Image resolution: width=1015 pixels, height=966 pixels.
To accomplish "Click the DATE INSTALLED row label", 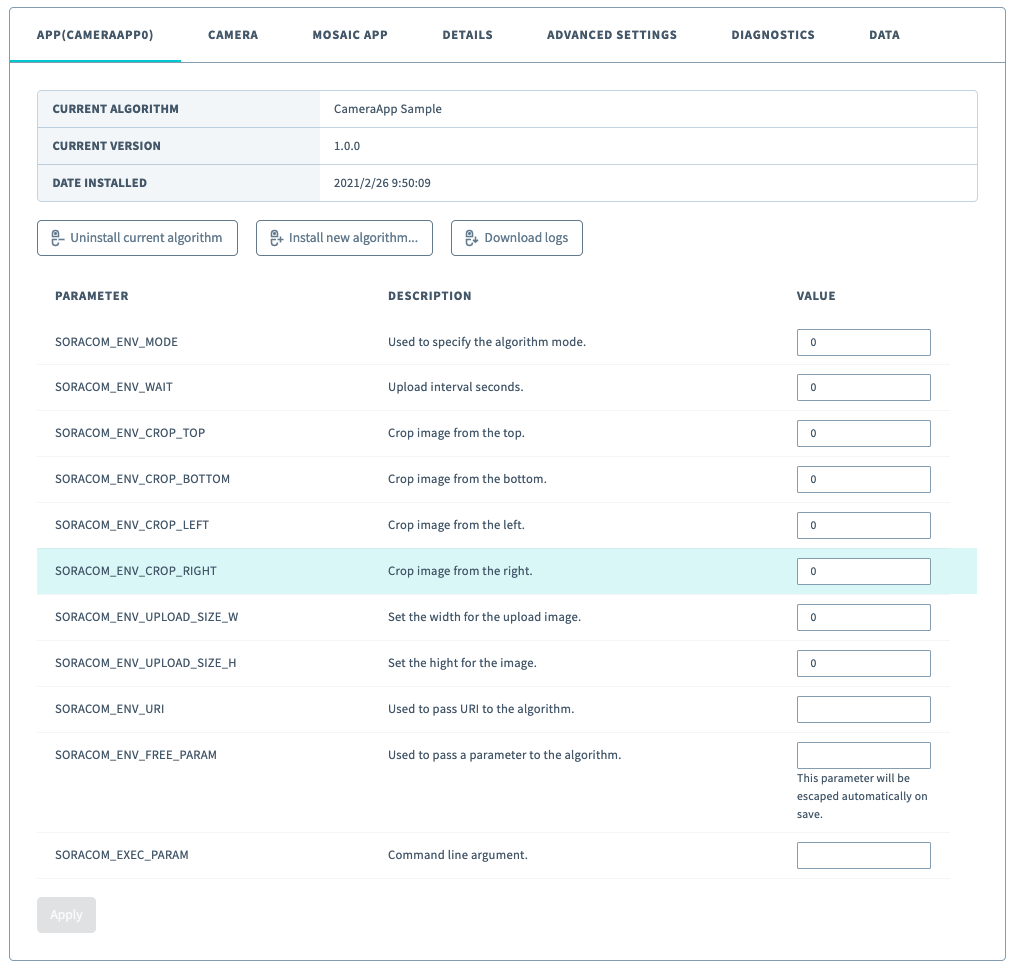I will 99,183.
